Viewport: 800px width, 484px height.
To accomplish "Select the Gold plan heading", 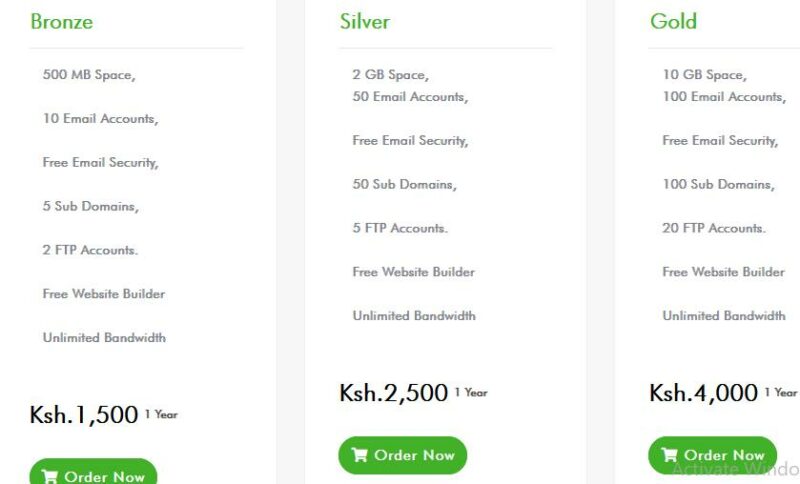I will tap(673, 21).
